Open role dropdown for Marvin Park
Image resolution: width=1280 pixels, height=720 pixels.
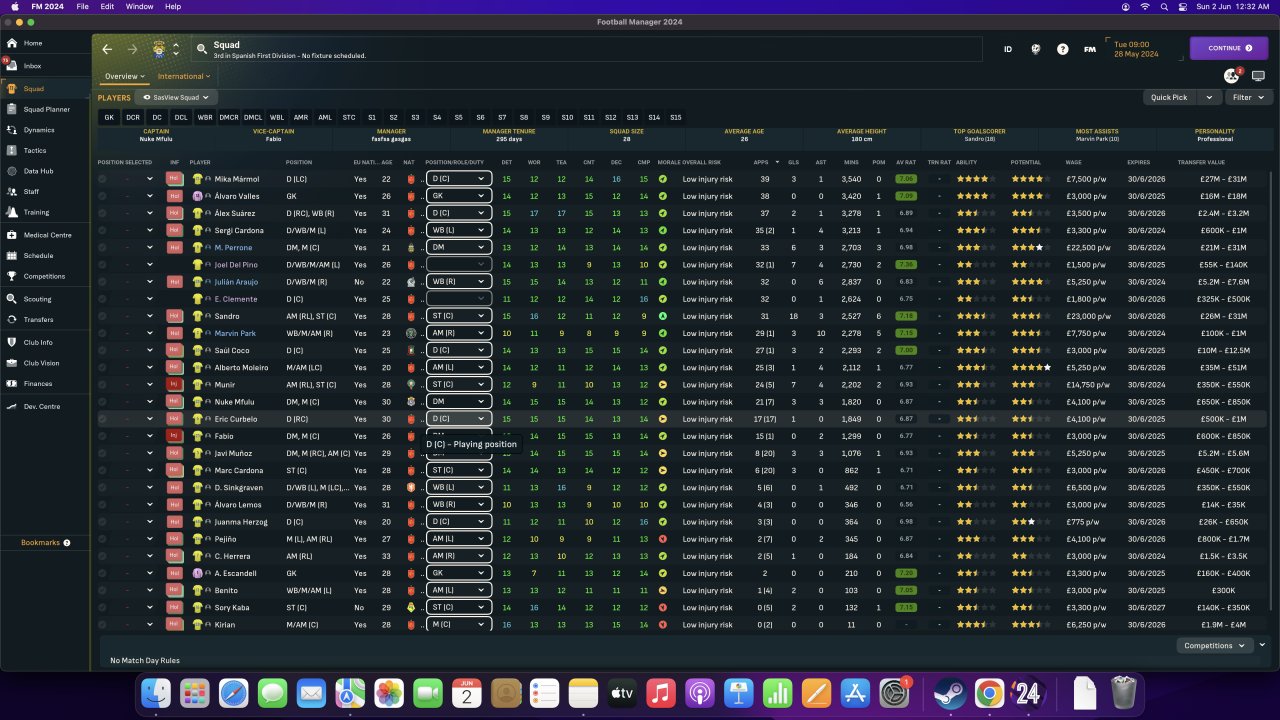(x=458, y=333)
